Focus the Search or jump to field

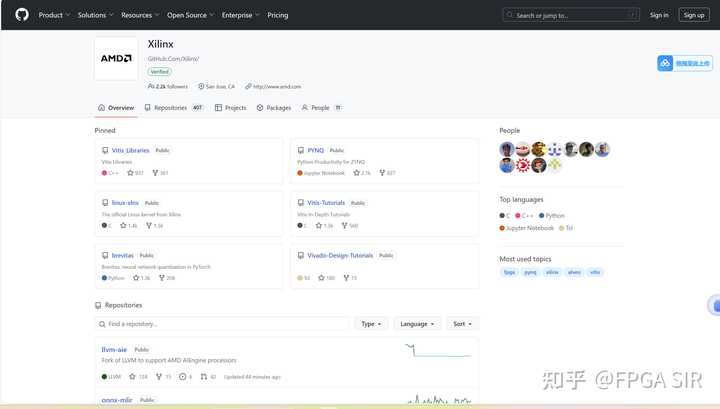571,15
